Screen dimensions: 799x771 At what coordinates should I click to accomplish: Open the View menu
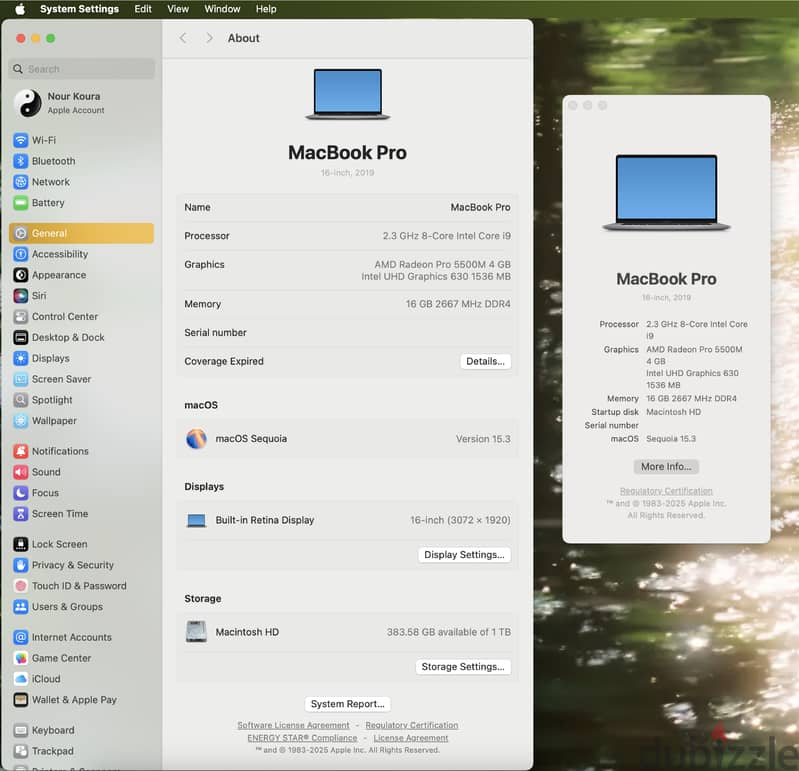tap(178, 9)
